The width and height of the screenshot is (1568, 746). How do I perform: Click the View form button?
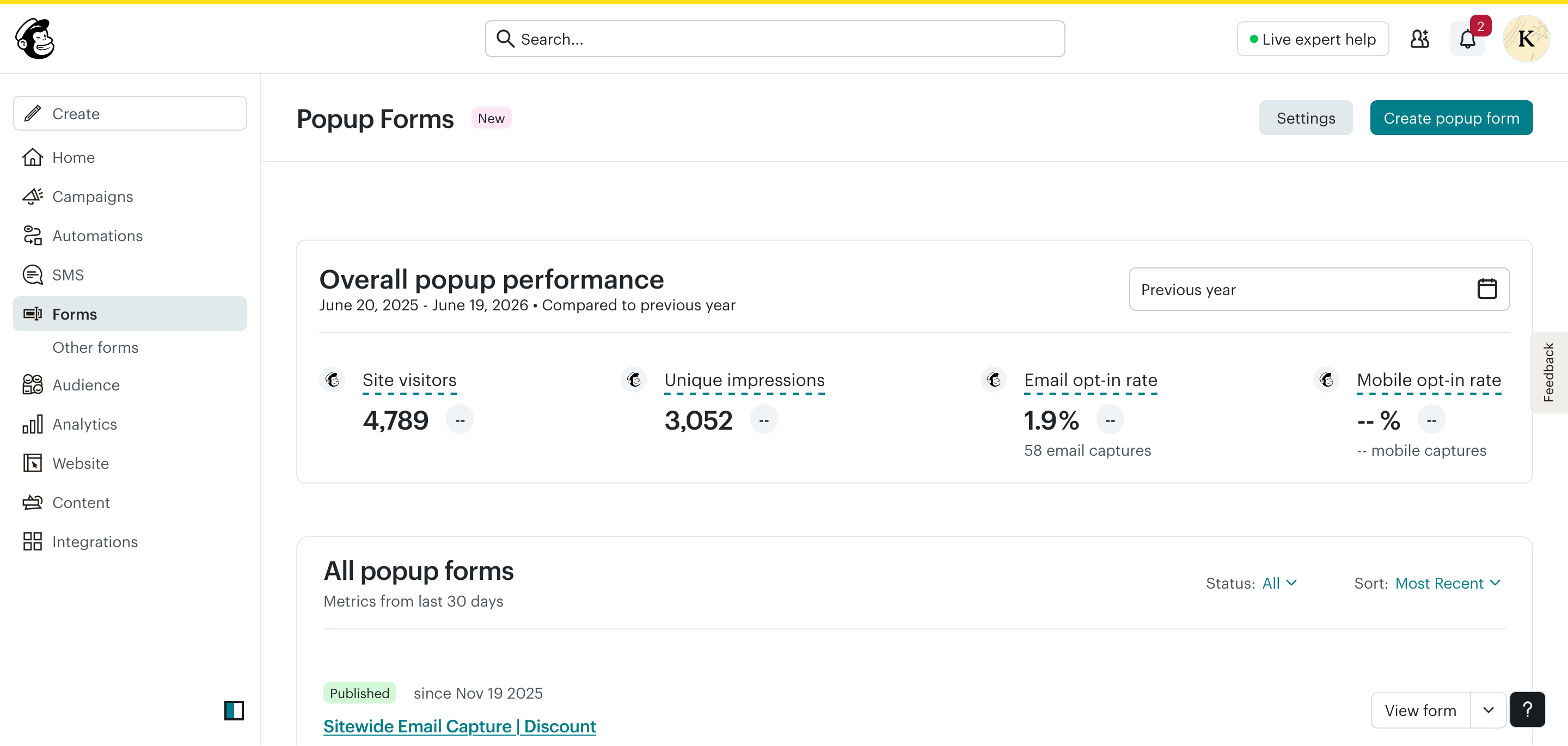1420,710
